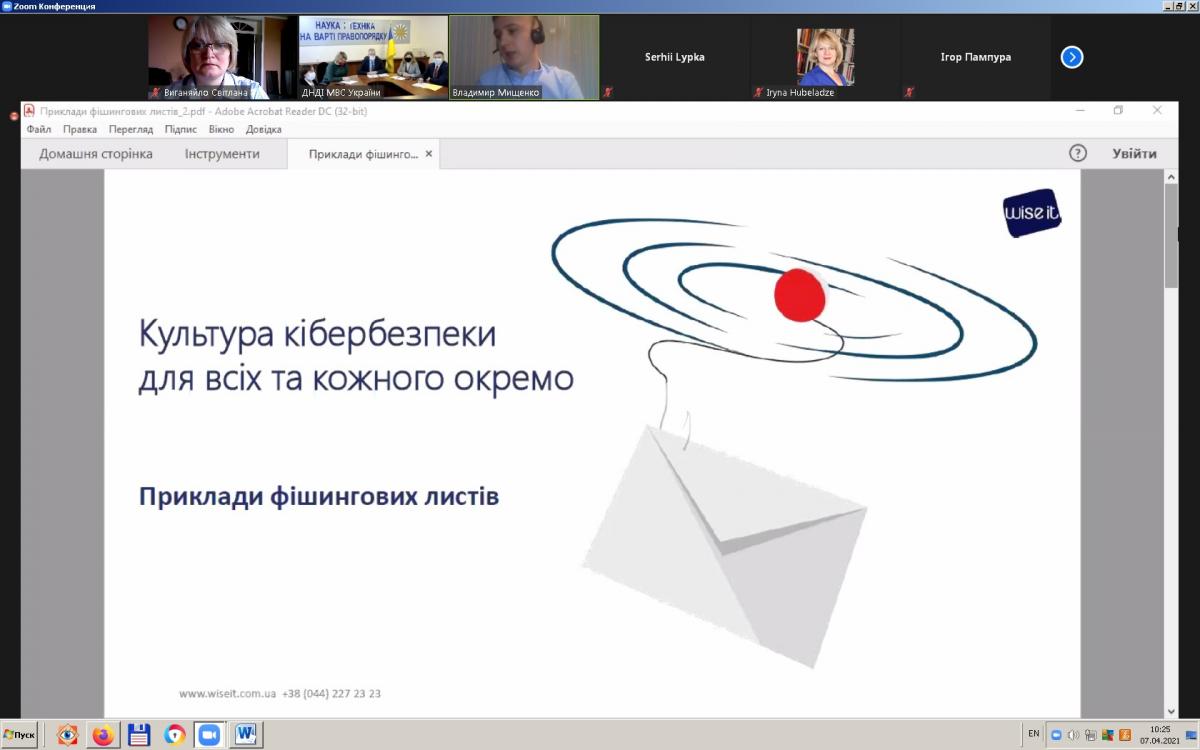Click muted mic icon on Iryna Hubeladze tile

point(759,92)
